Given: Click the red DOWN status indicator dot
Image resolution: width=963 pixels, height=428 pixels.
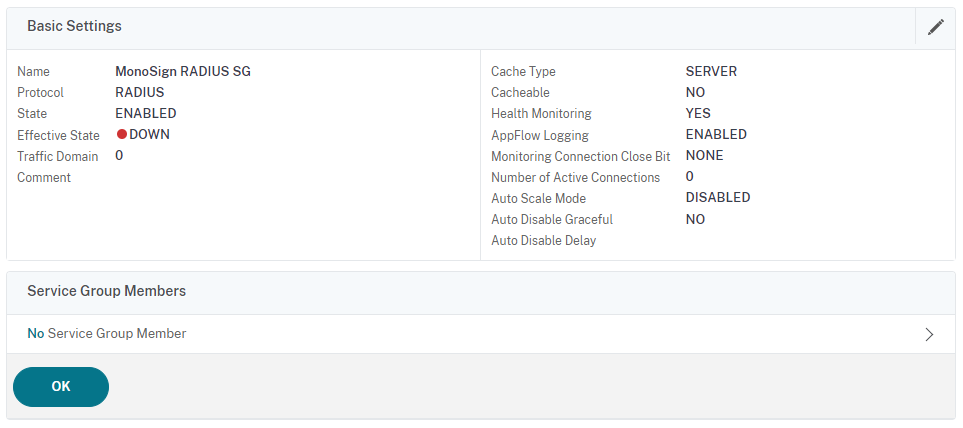Looking at the screenshot, I should 122,134.
